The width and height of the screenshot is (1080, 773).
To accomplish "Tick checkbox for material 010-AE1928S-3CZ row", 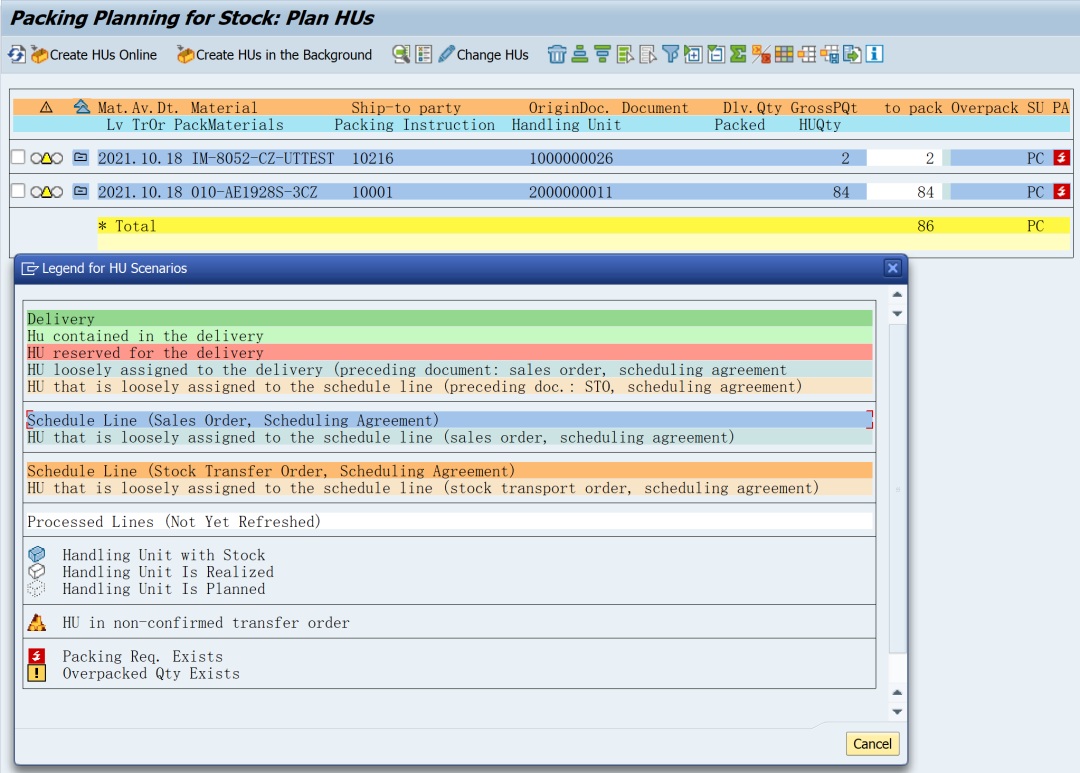I will coord(19,192).
